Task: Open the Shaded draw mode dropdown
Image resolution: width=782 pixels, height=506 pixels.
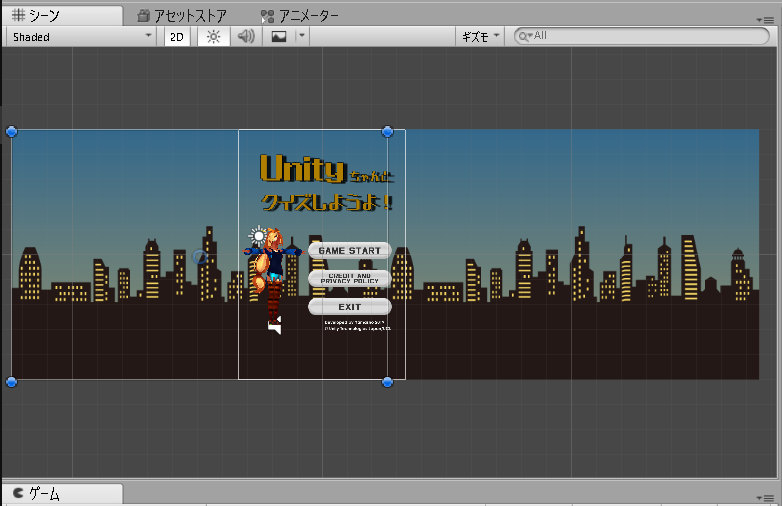Action: [80, 36]
